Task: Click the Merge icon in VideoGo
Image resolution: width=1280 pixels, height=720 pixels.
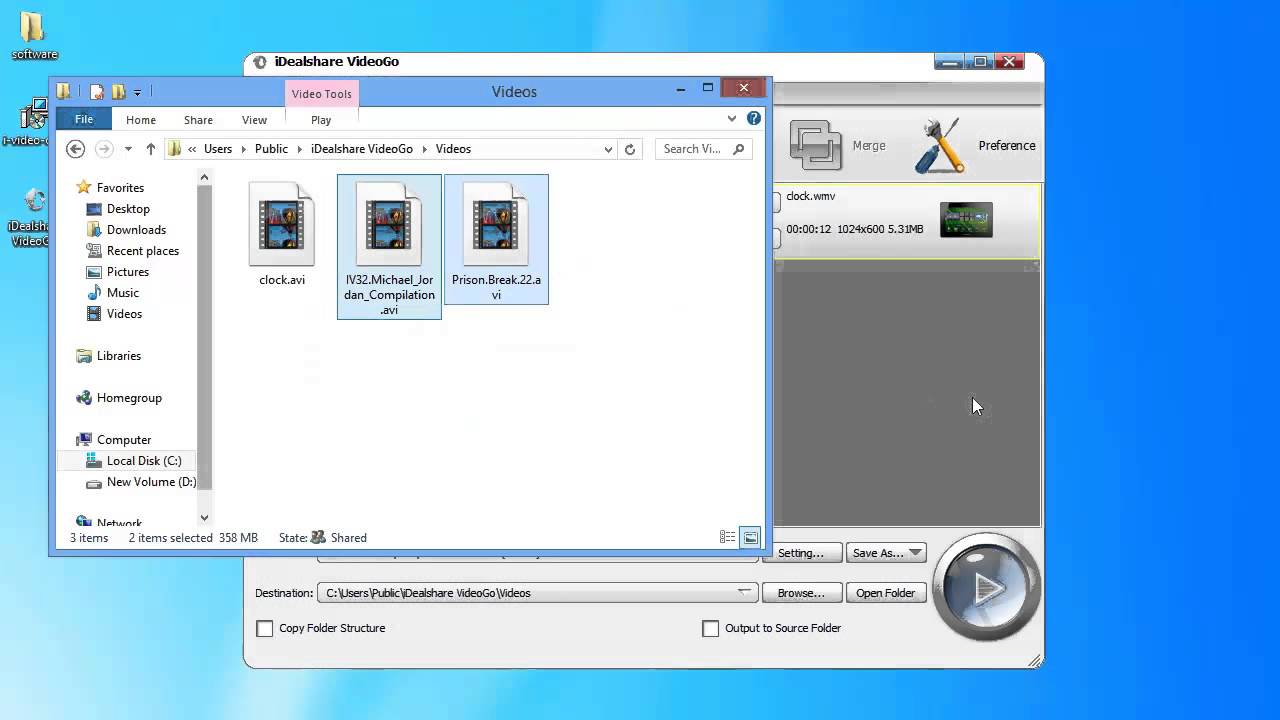Action: 816,145
